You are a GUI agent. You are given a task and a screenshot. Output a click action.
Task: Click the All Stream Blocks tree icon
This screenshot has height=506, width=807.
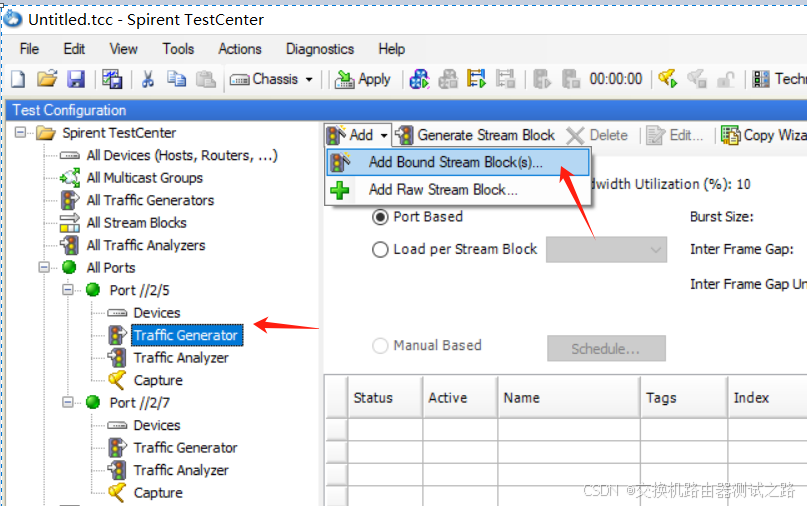click(69, 223)
